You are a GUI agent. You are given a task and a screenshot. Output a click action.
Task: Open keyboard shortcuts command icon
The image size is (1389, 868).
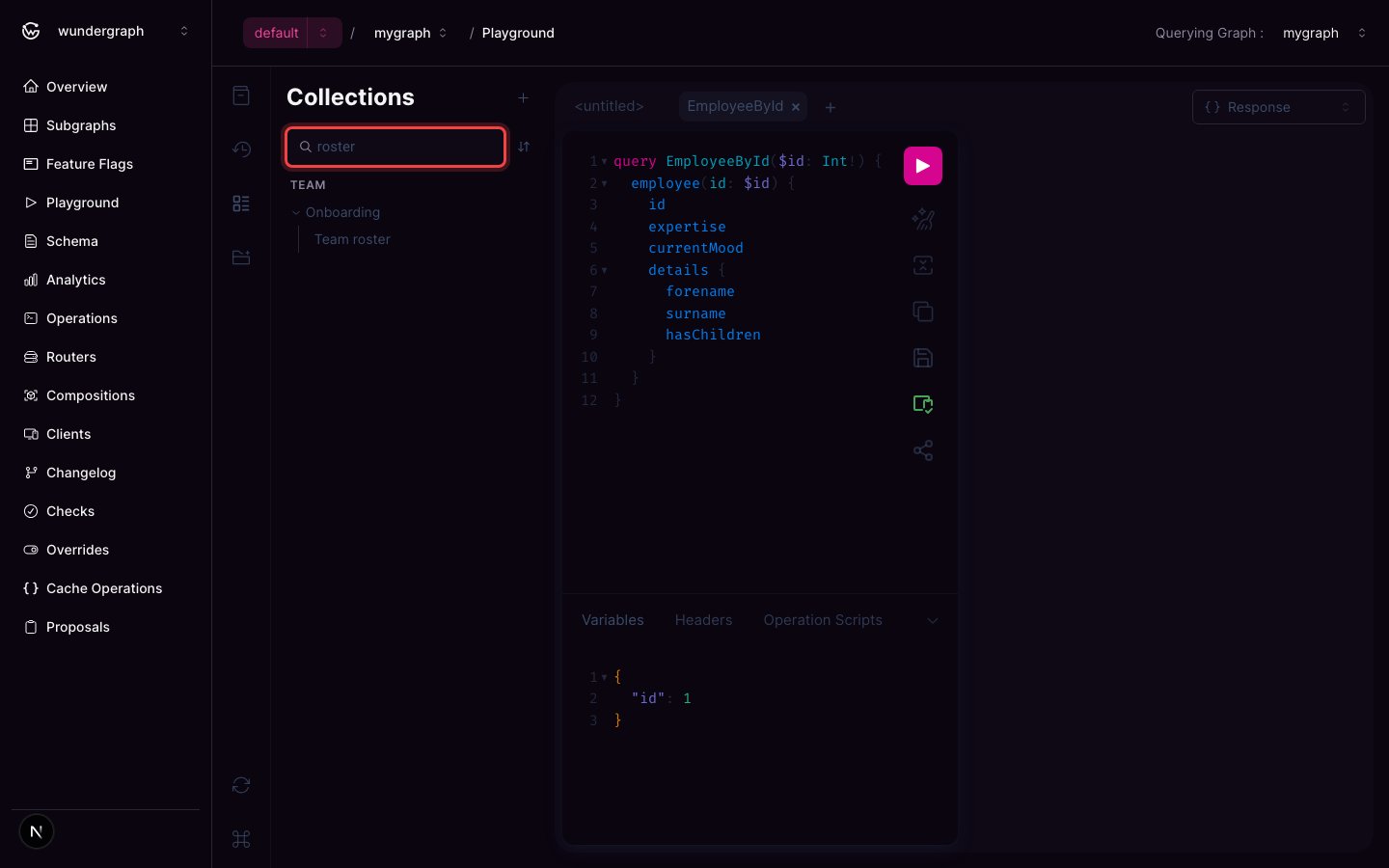tap(241, 839)
